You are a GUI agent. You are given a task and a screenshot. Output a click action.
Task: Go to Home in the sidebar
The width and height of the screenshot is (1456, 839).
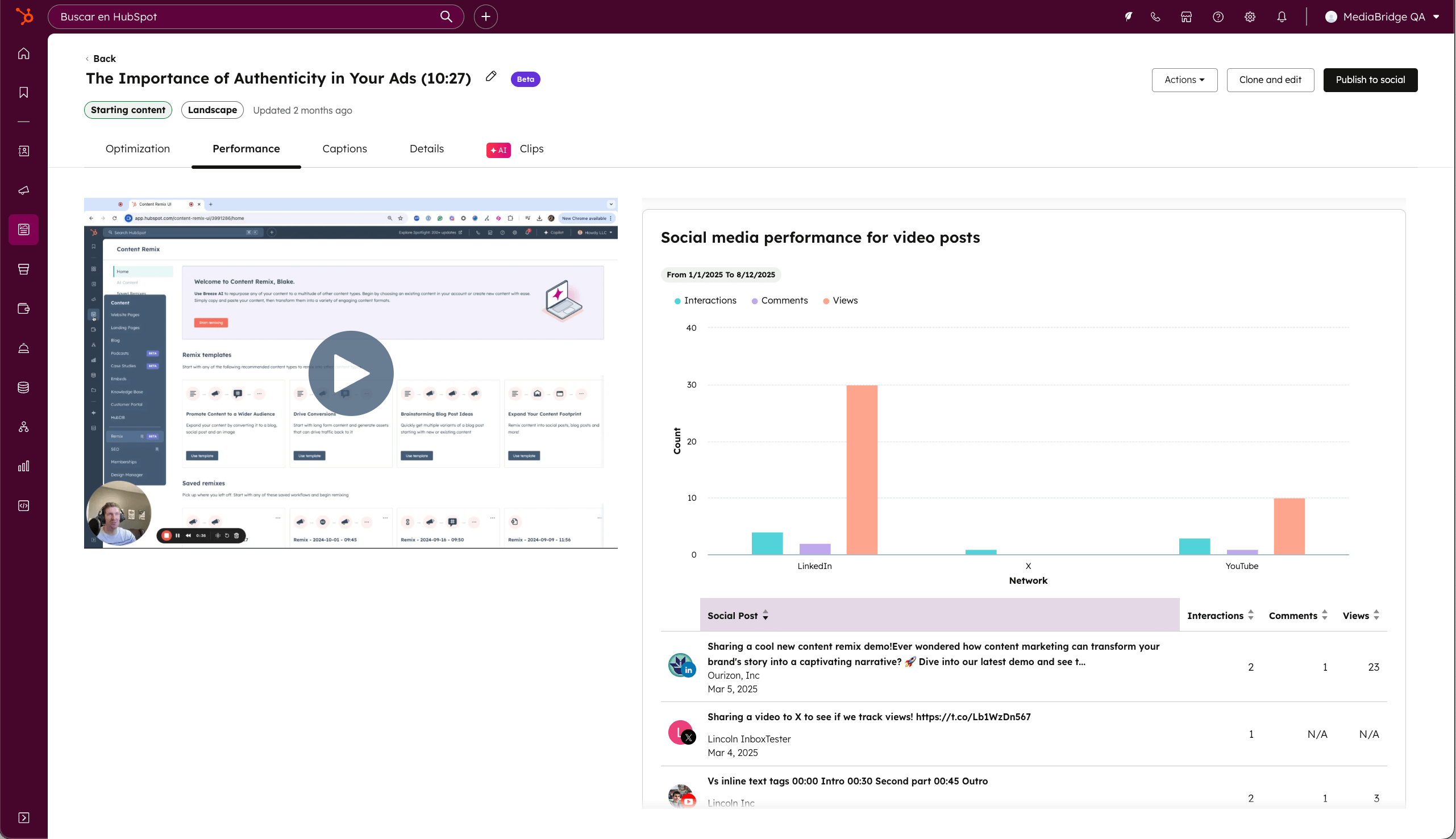[24, 53]
